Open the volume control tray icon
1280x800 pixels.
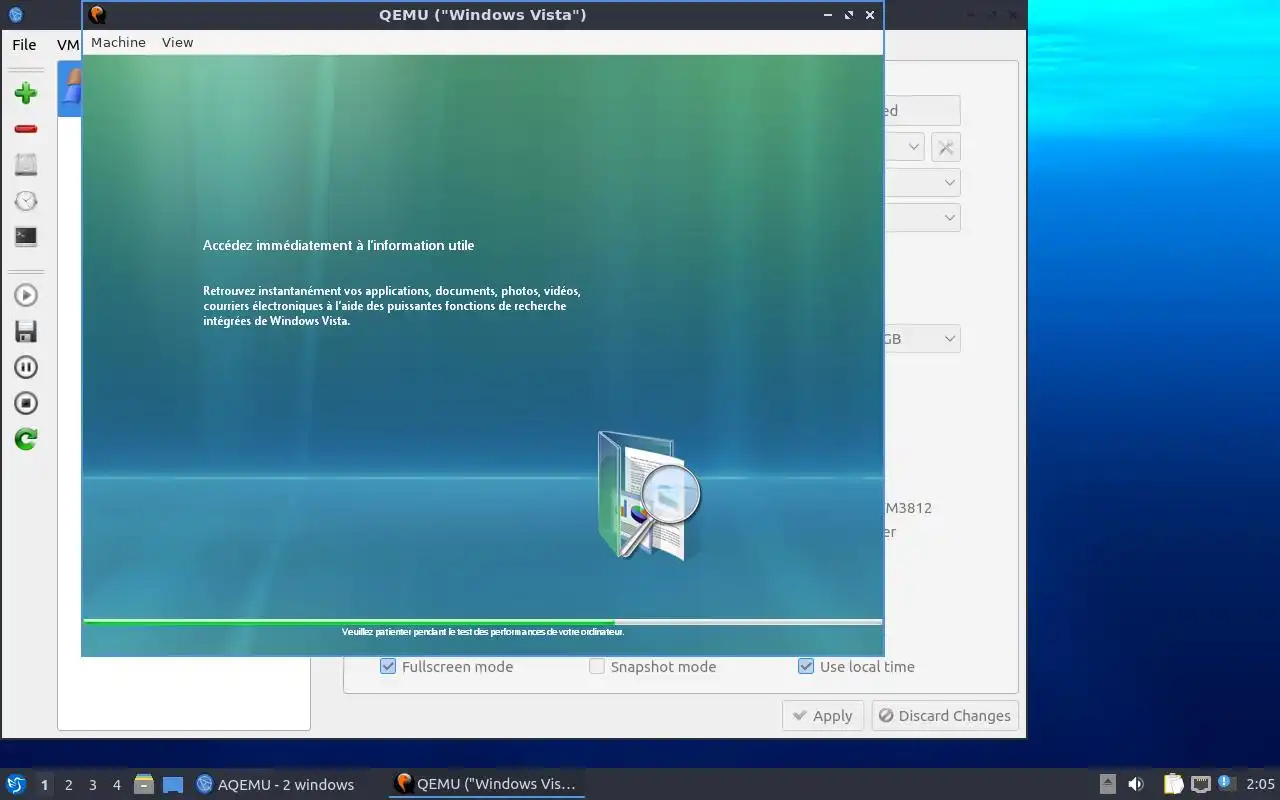pyautogui.click(x=1136, y=784)
